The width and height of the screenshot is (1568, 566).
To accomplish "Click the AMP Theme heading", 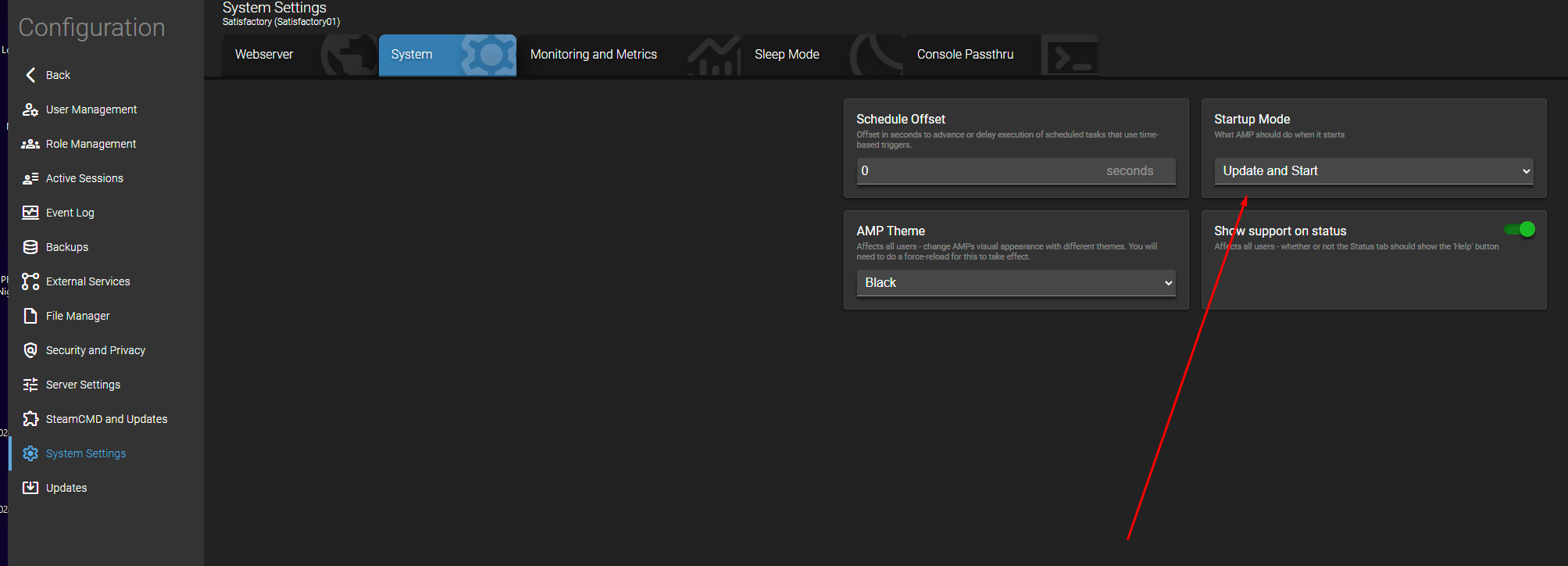I will tap(891, 231).
